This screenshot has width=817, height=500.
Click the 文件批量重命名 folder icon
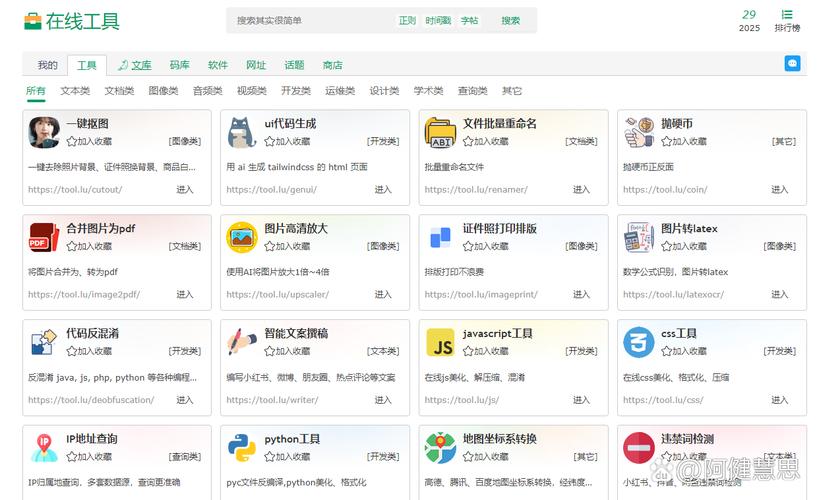(440, 132)
